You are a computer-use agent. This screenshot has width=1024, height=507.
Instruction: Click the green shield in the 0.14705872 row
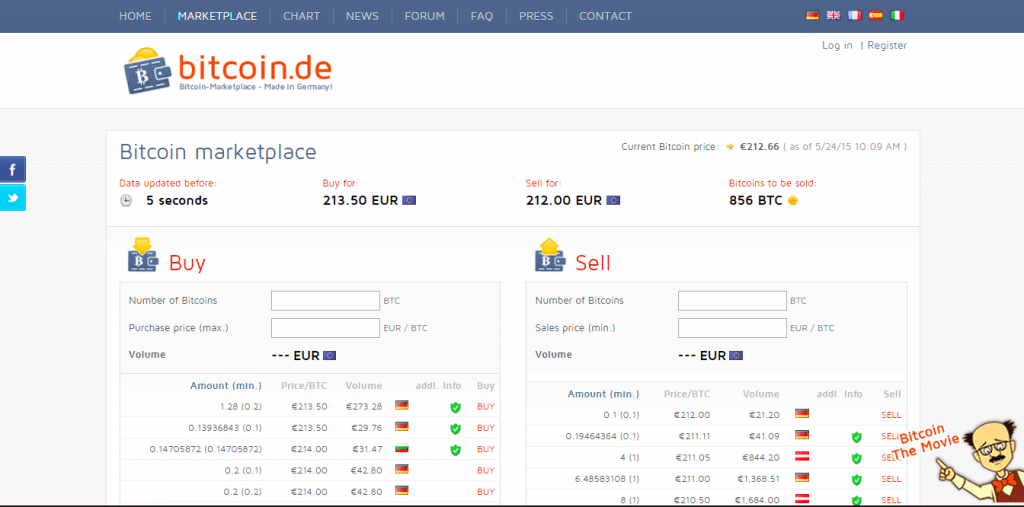[455, 450]
